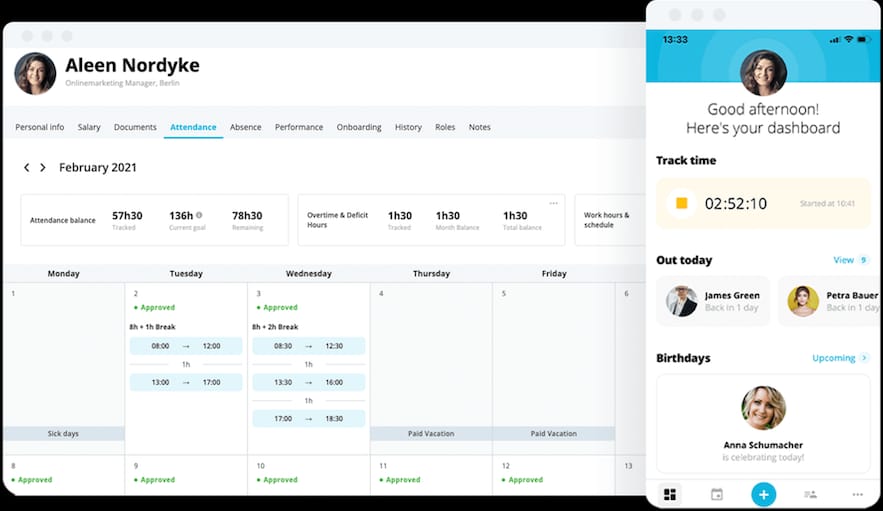This screenshot has height=511, width=883.
Task: Open dashboard grid icon in mobile nav
Action: (x=670, y=495)
